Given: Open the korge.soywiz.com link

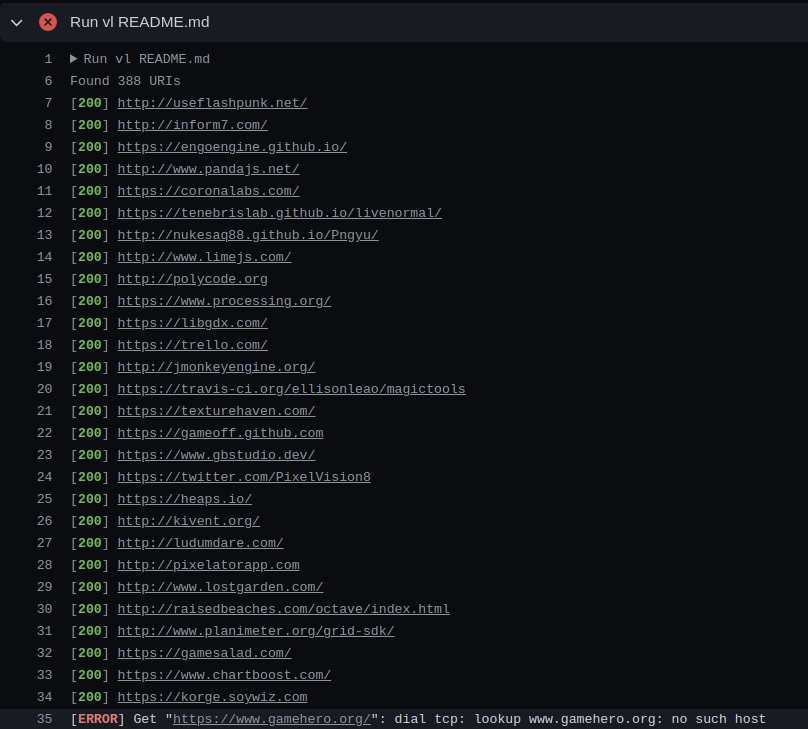Looking at the screenshot, I should tap(212, 697).
